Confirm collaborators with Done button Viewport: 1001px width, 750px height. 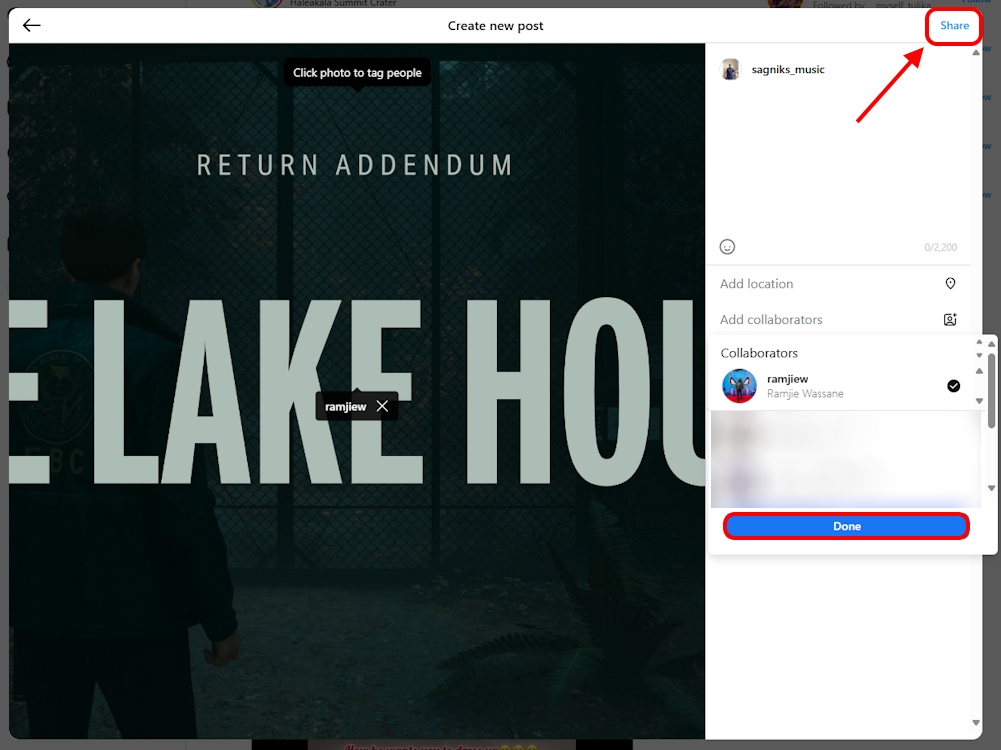(847, 526)
